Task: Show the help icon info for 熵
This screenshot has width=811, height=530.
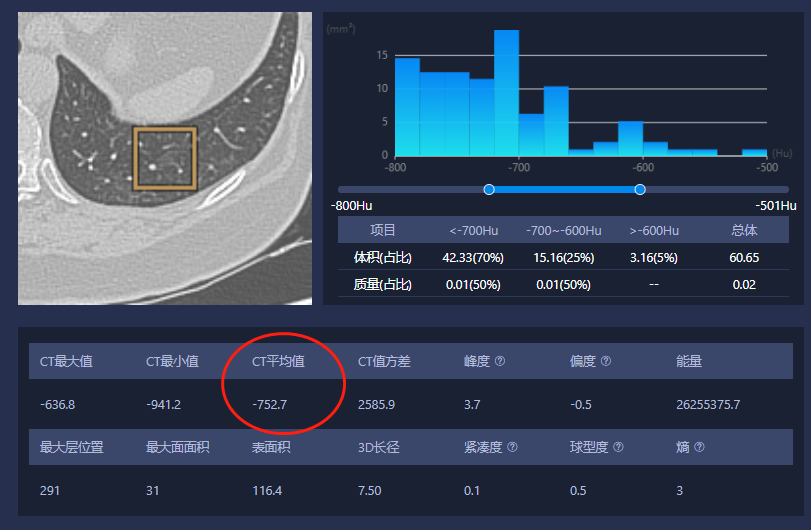Action: (699, 447)
